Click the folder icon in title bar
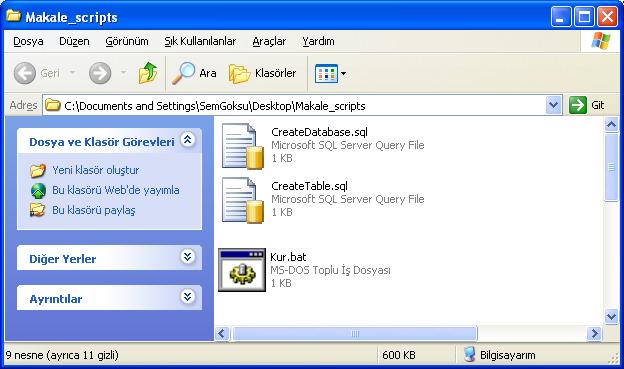The height and width of the screenshot is (369, 624). coord(14,16)
